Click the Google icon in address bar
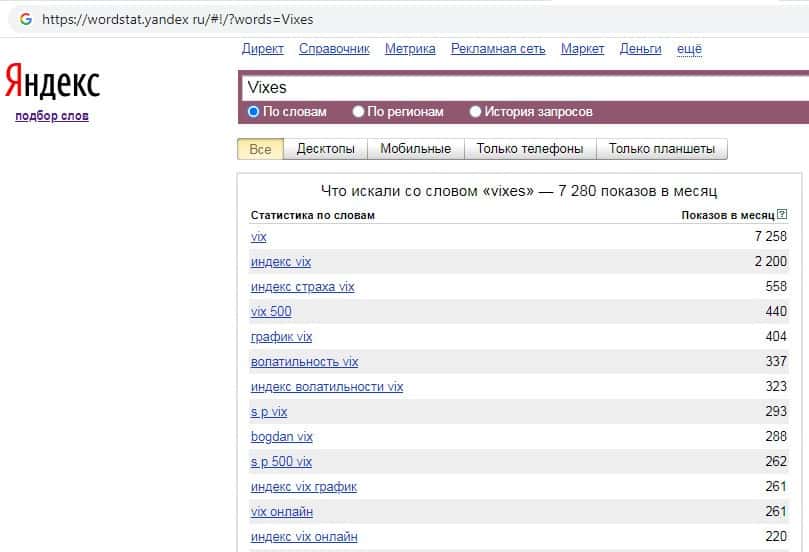 (25, 19)
